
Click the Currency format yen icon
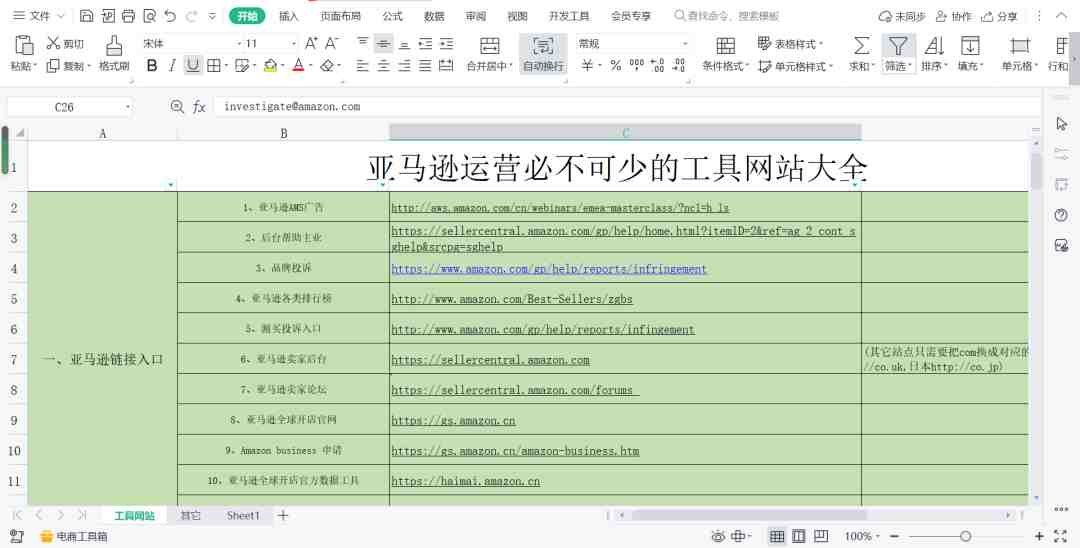pyautogui.click(x=588, y=65)
